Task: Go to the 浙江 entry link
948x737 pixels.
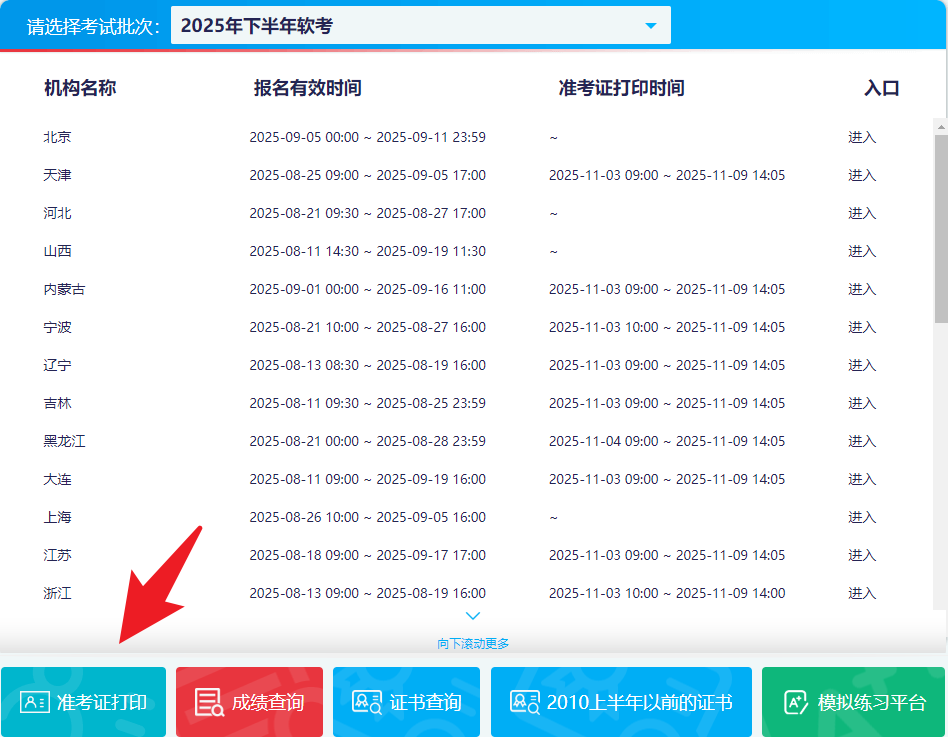Action: click(x=861, y=593)
